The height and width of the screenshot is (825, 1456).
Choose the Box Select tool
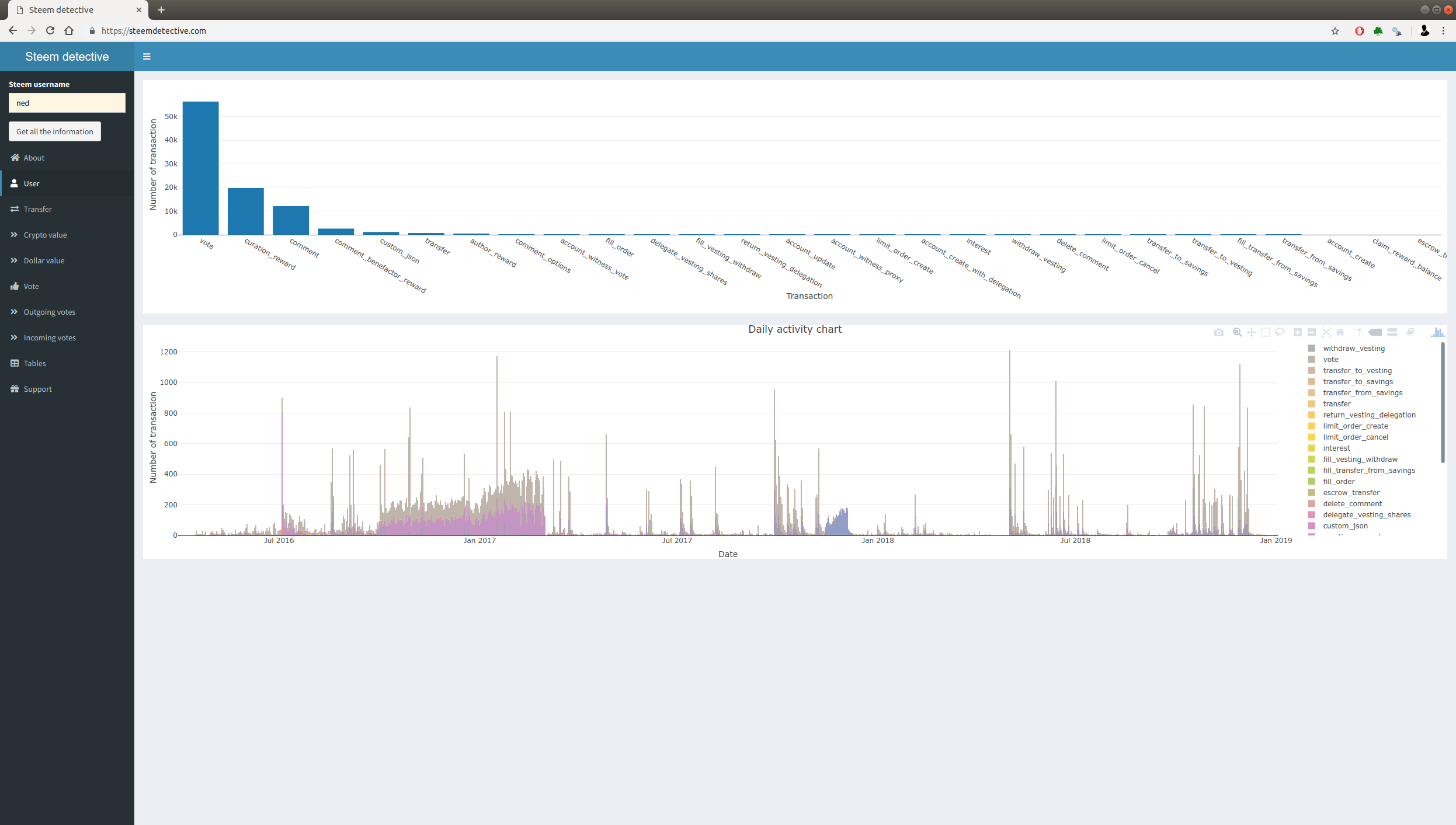point(1265,332)
